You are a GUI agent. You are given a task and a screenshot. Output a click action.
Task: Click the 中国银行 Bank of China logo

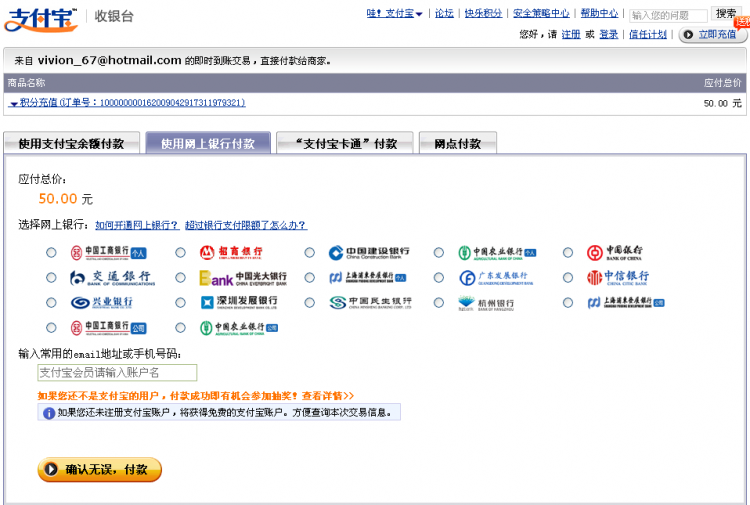(615, 252)
